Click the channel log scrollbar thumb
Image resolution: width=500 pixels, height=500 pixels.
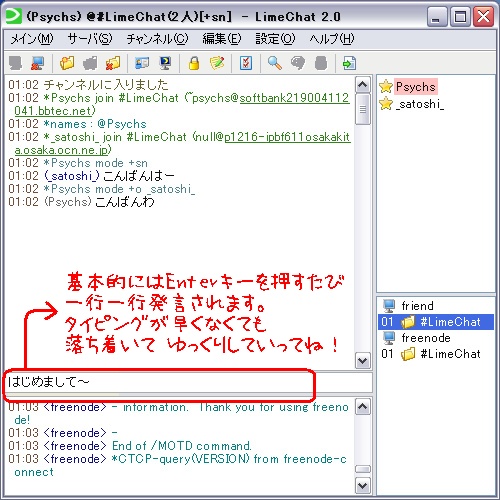(363, 109)
